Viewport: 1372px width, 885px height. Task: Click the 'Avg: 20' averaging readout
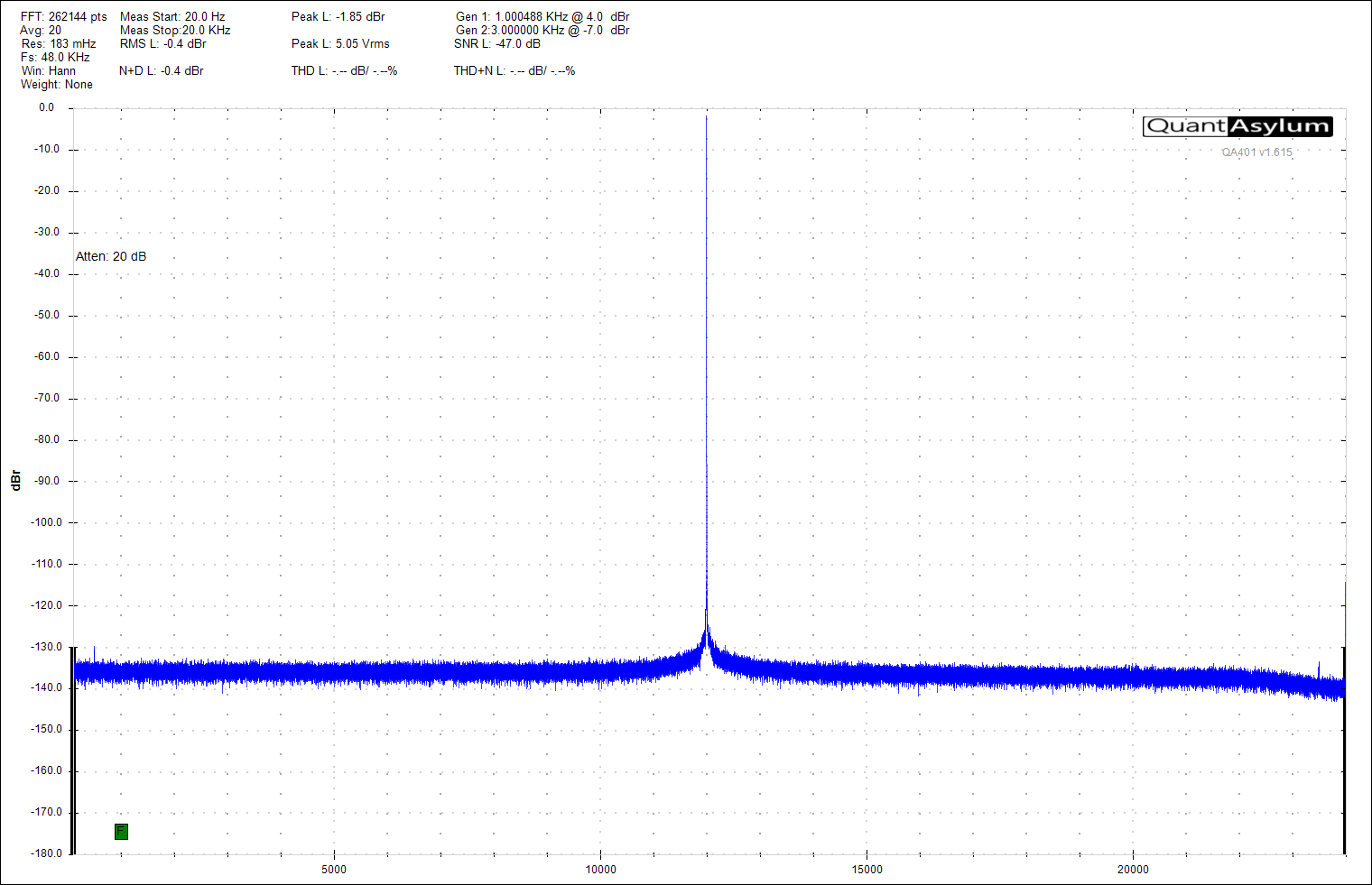tap(41, 31)
